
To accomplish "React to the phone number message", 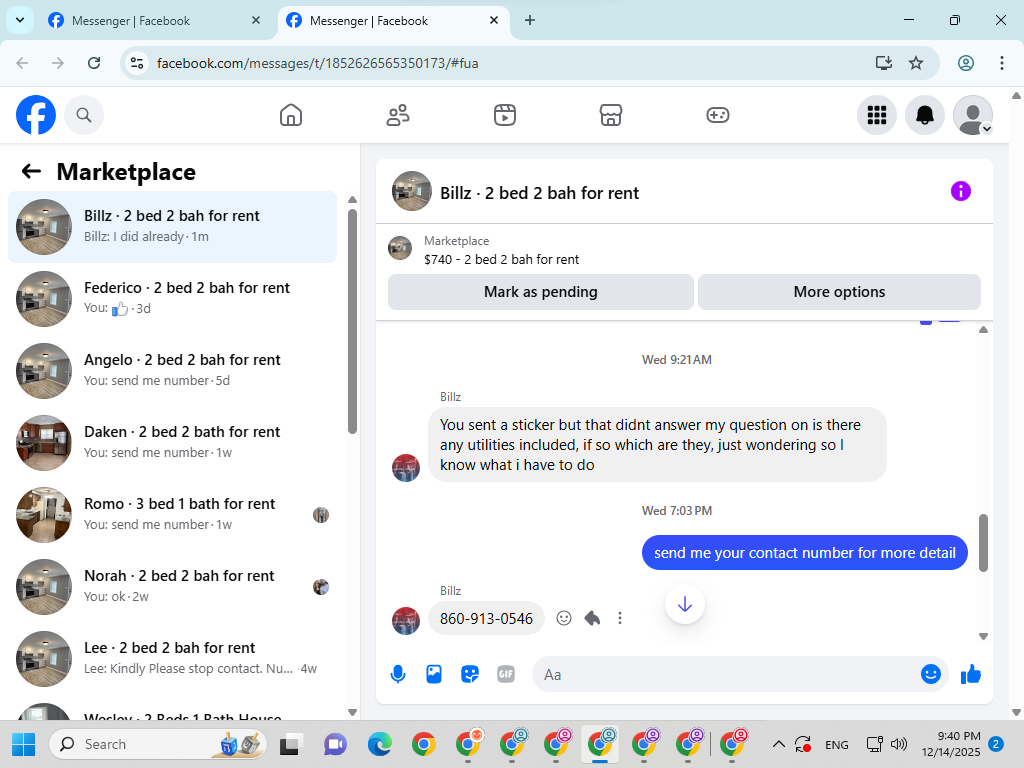I will coord(564,618).
